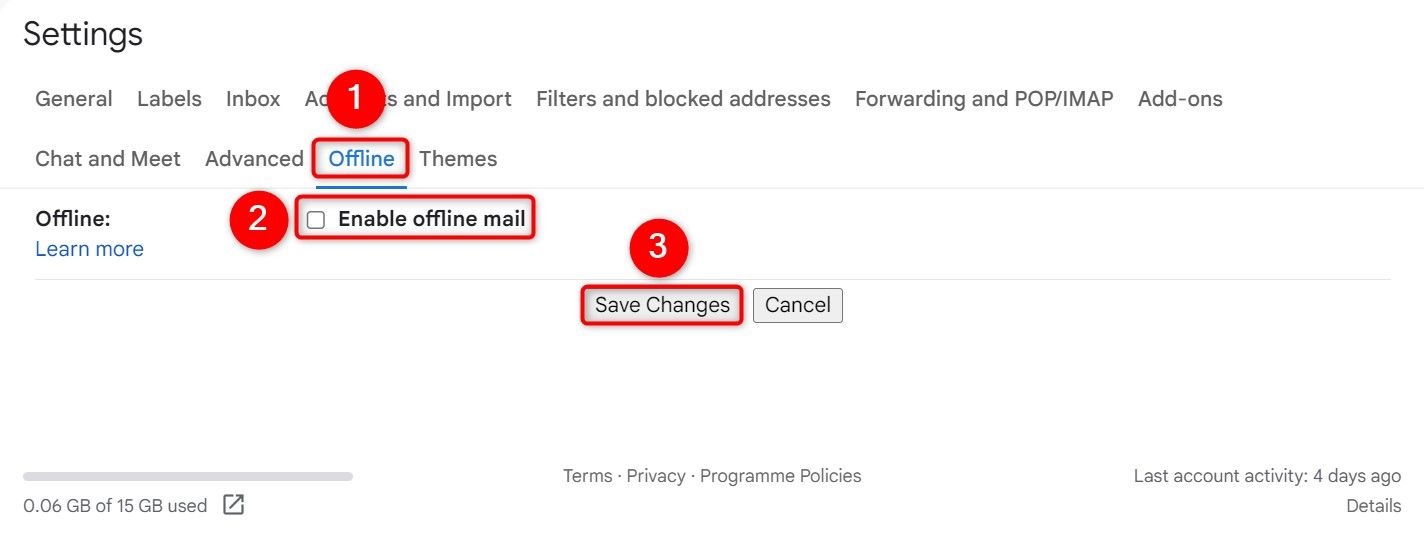1424x556 pixels.
Task: Open the Terms link
Action: pos(587,476)
